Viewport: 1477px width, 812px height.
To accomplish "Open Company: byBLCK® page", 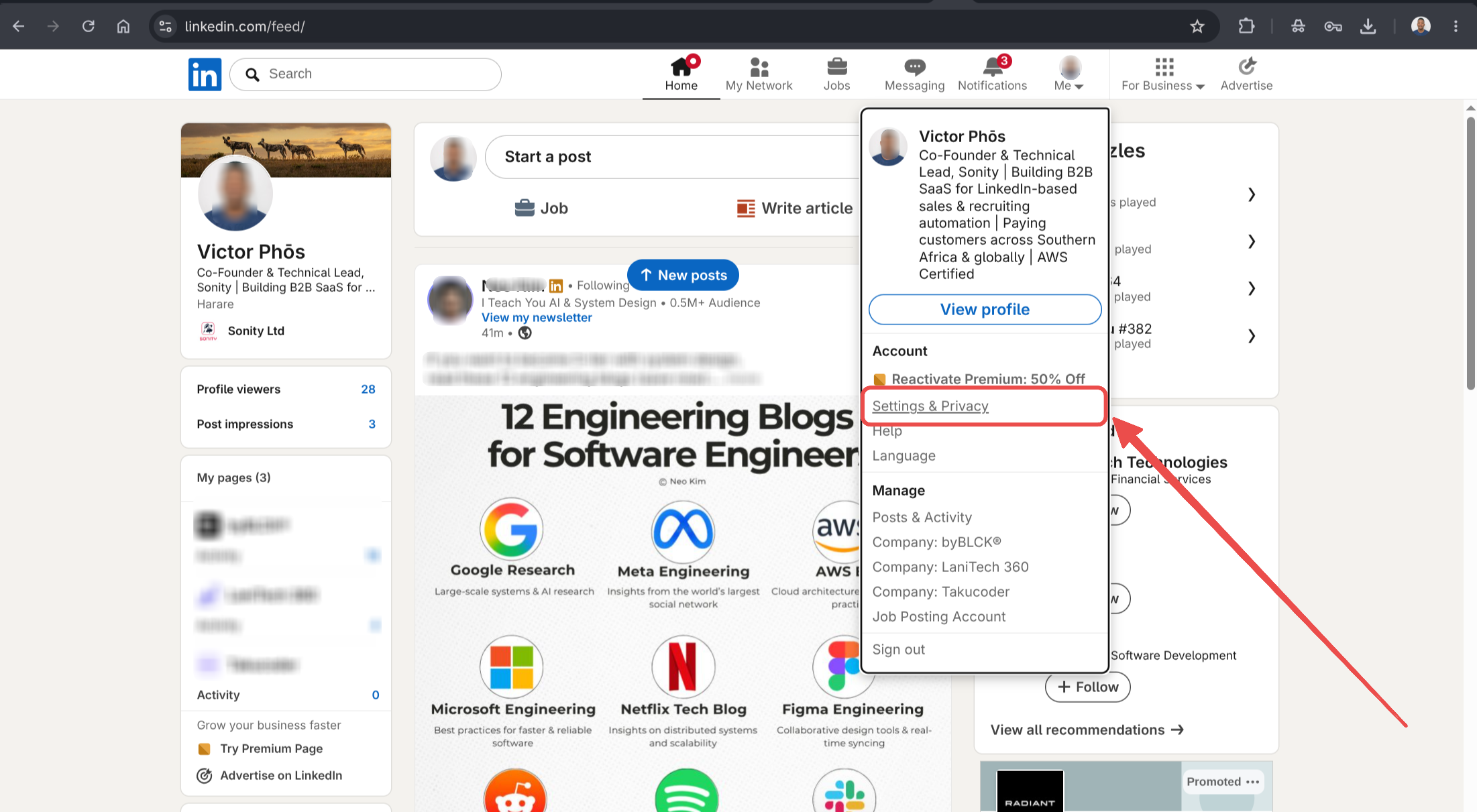I will [x=936, y=542].
